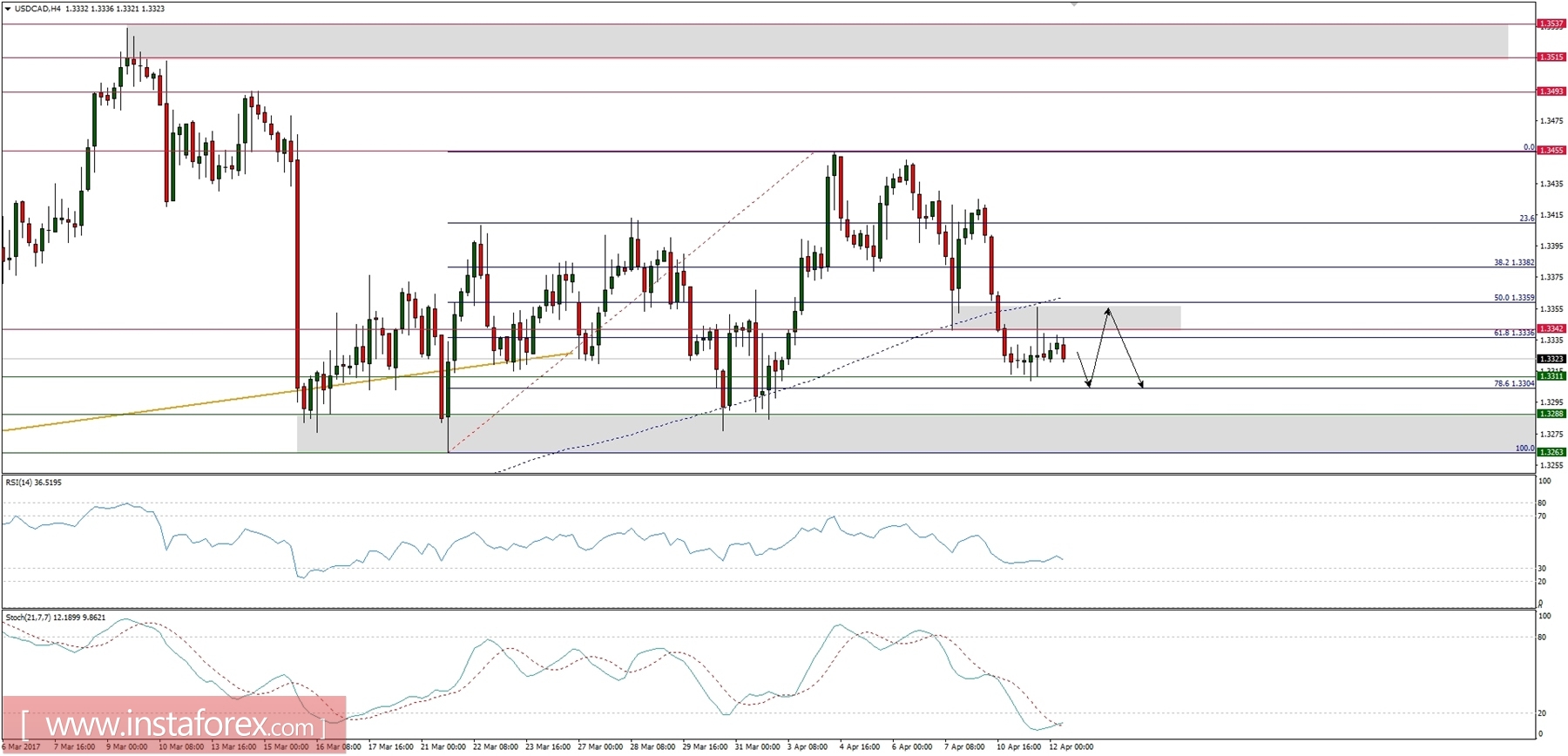Click the 31 Mar 00:00 time label
Image resolution: width=1568 pixels, height=756 pixels.
click(x=757, y=747)
